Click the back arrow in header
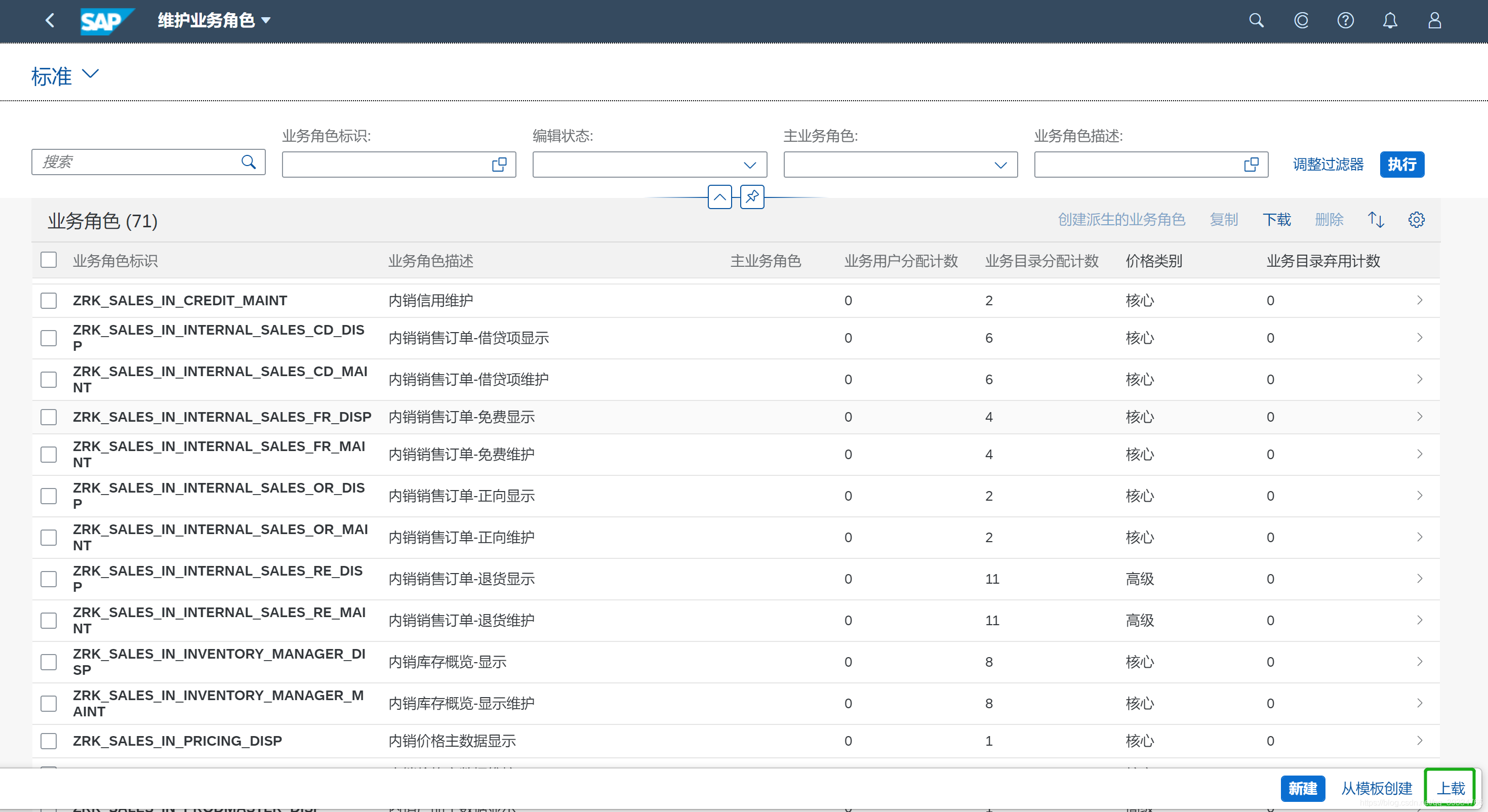 (50, 21)
